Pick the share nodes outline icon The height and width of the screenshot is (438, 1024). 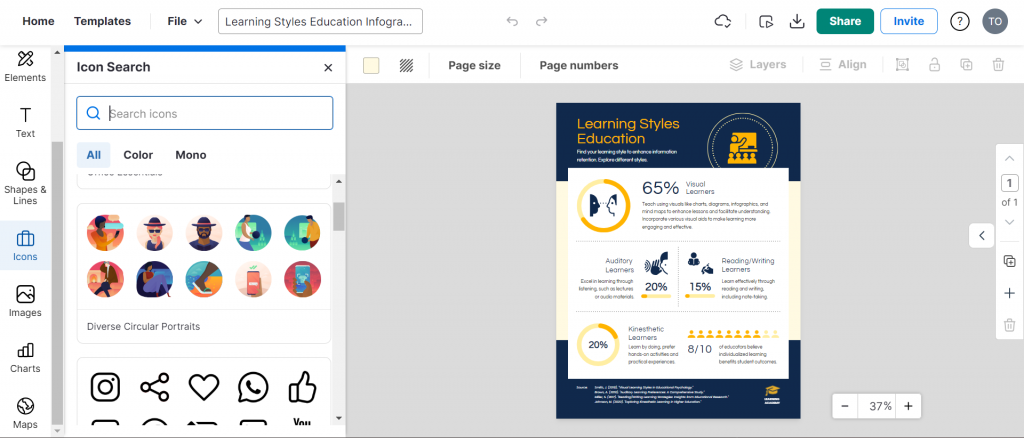click(155, 387)
